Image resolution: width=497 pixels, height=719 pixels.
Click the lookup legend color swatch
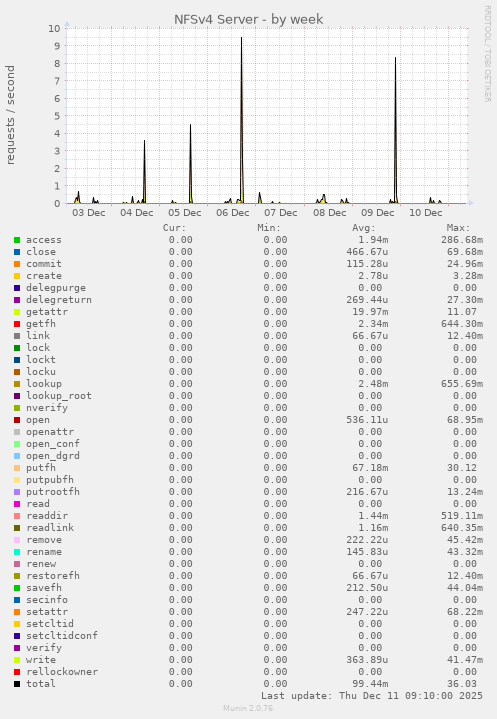[17, 384]
